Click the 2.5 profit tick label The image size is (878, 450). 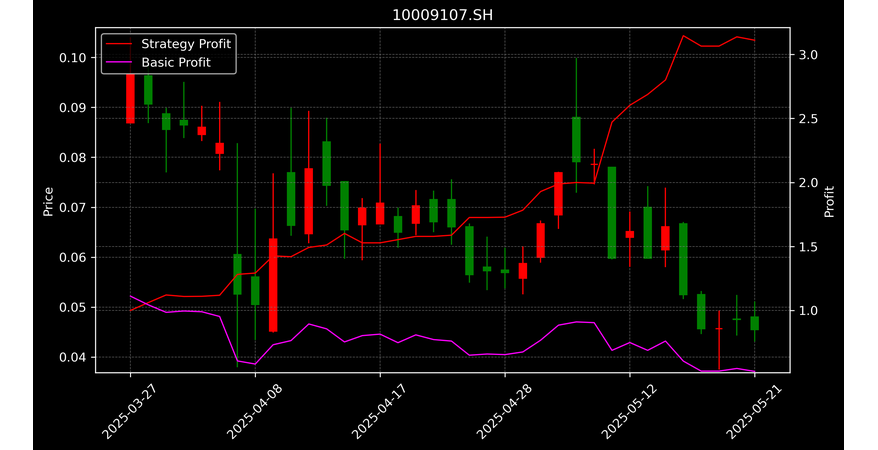tap(808, 119)
